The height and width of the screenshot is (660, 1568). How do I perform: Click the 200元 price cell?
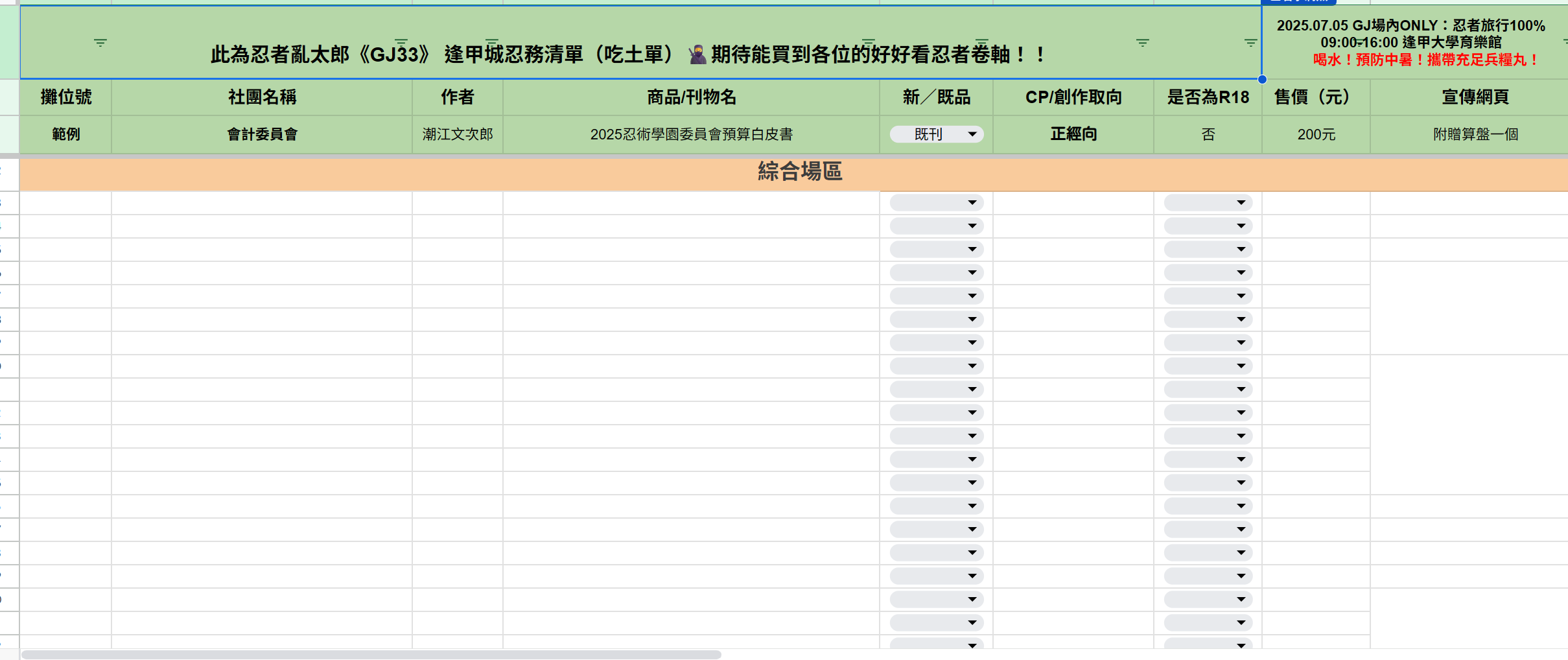click(x=1316, y=134)
